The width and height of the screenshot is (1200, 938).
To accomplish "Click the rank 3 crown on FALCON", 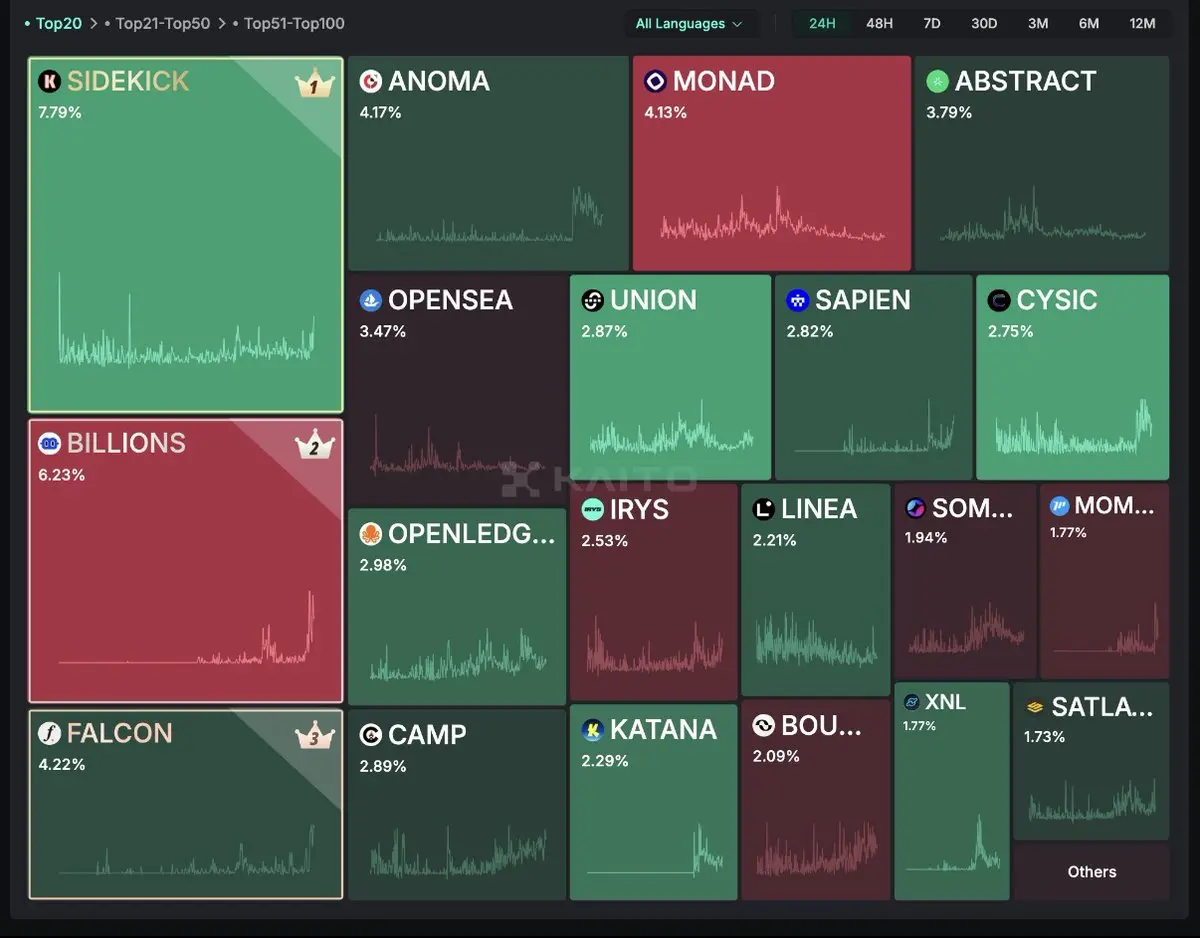I will pos(314,737).
